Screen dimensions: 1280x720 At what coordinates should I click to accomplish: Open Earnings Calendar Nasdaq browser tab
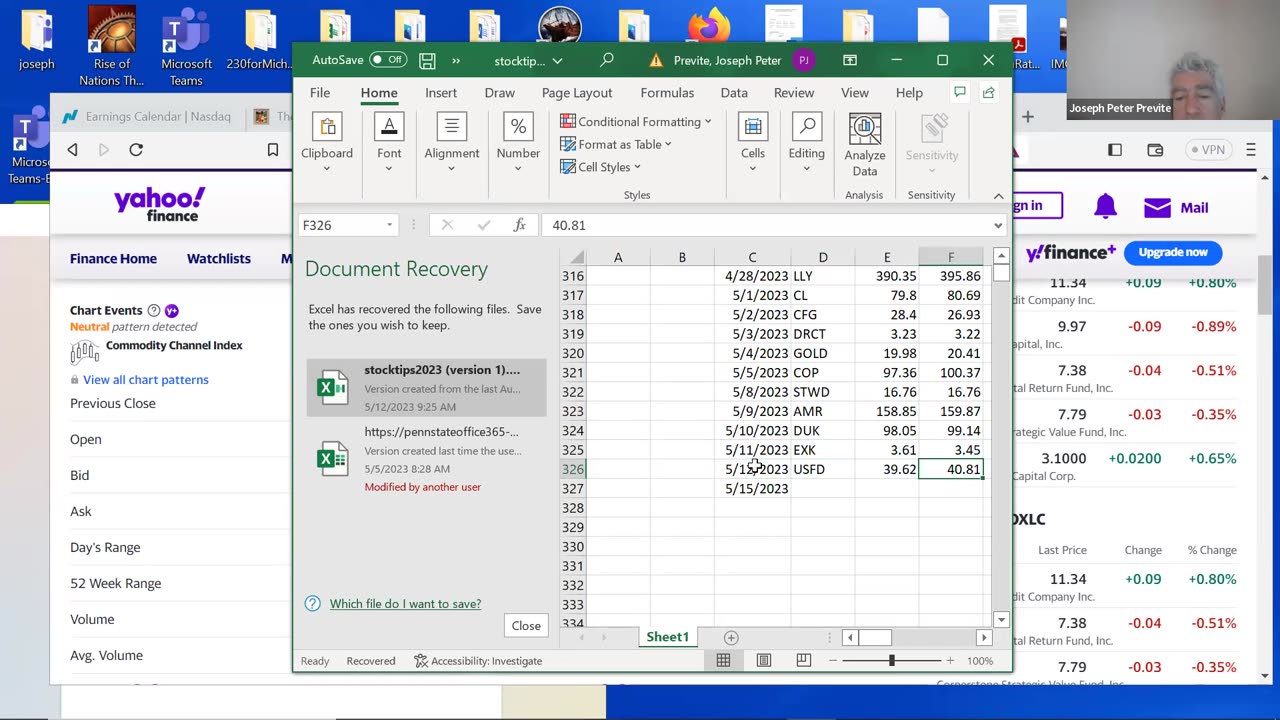pos(147,116)
